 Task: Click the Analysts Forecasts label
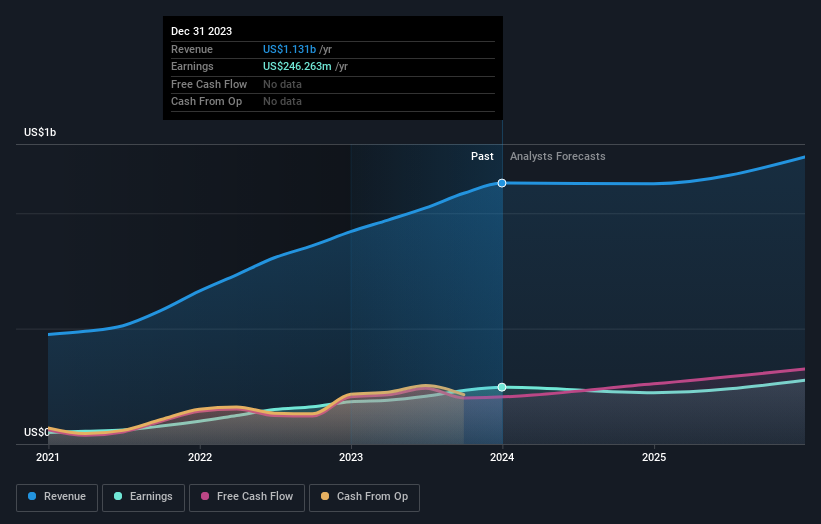558,157
